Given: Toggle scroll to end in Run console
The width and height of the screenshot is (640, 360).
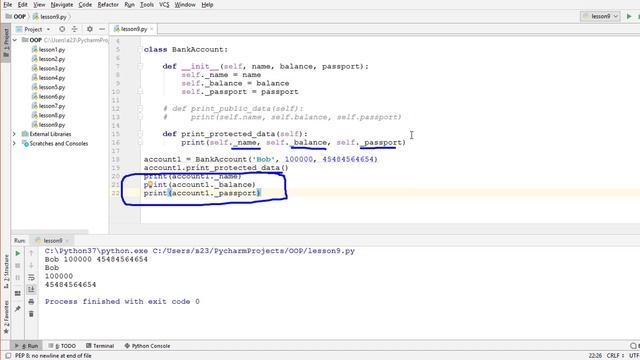Looking at the screenshot, I should pyautogui.click(x=31, y=289).
